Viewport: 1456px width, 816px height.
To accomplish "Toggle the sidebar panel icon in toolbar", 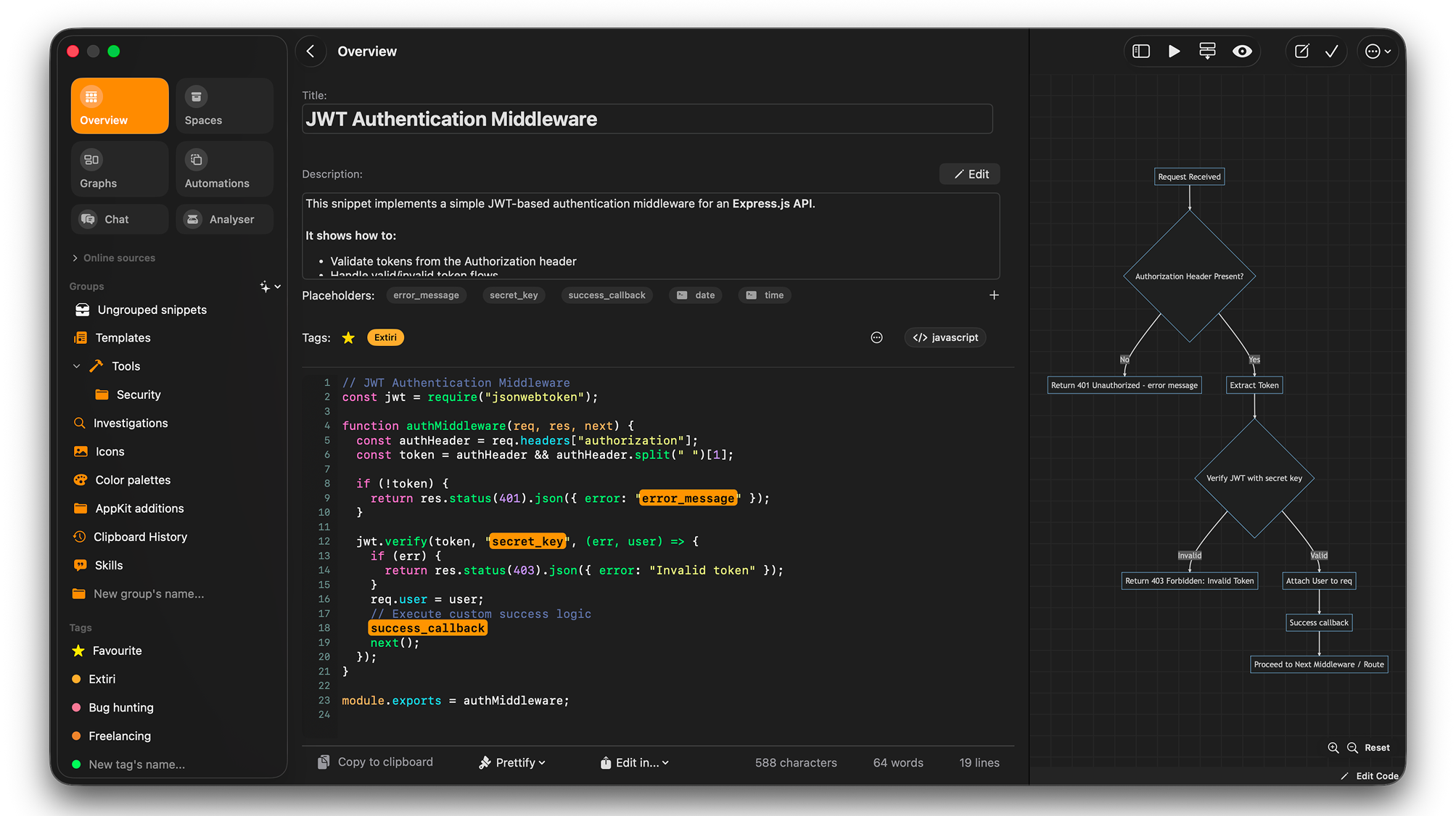I will 1141,51.
